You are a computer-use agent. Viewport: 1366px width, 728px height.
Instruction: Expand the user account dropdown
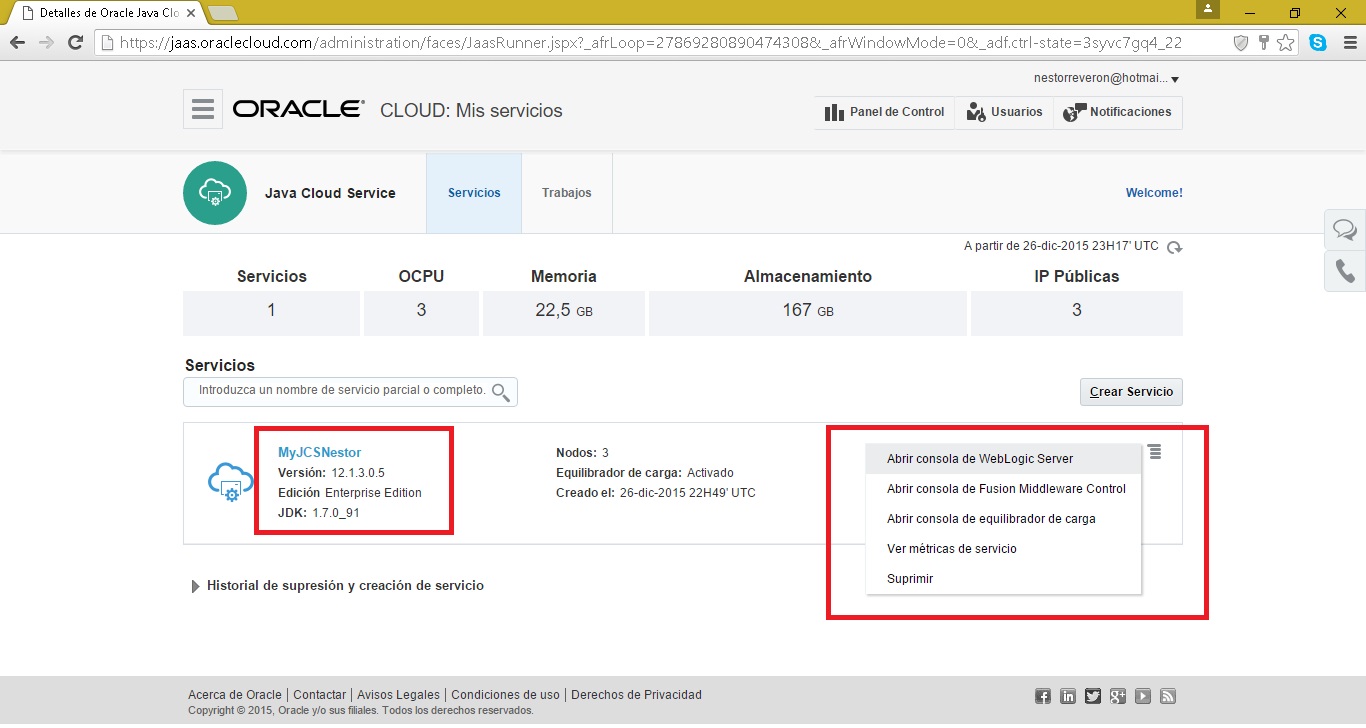[x=1175, y=79]
